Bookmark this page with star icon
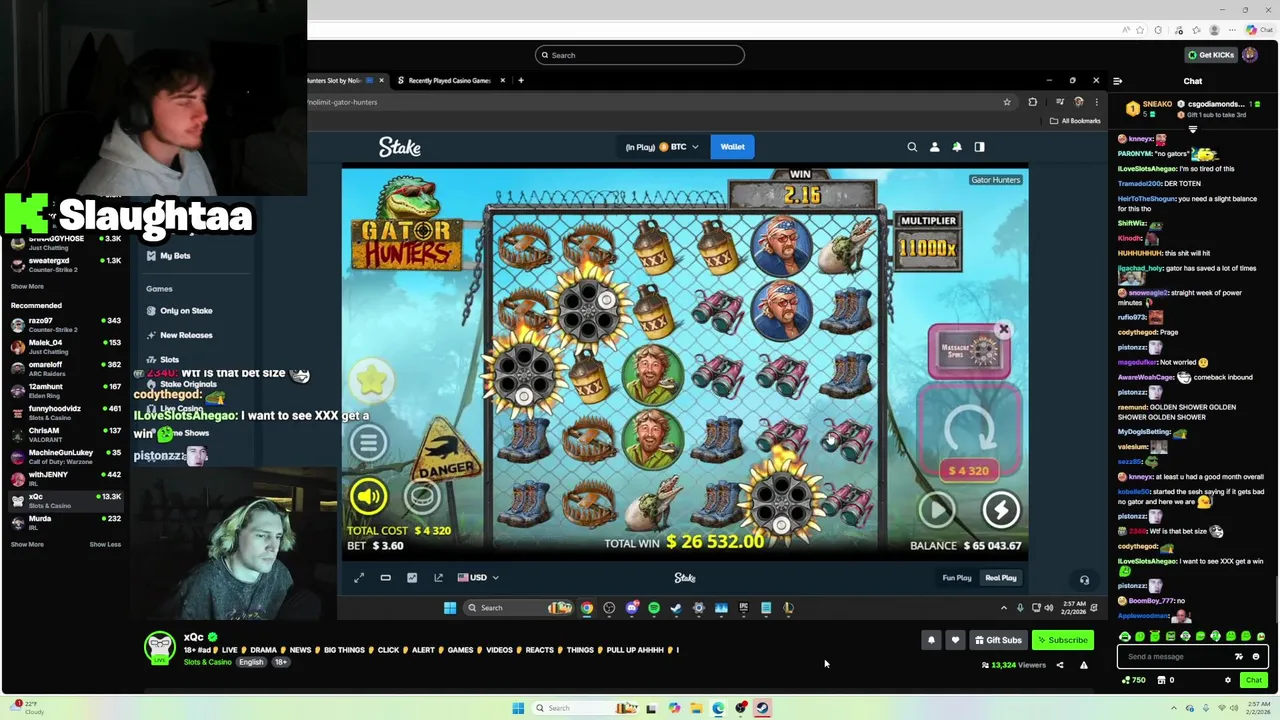Screen dimensions: 1280x720 (x=1007, y=102)
